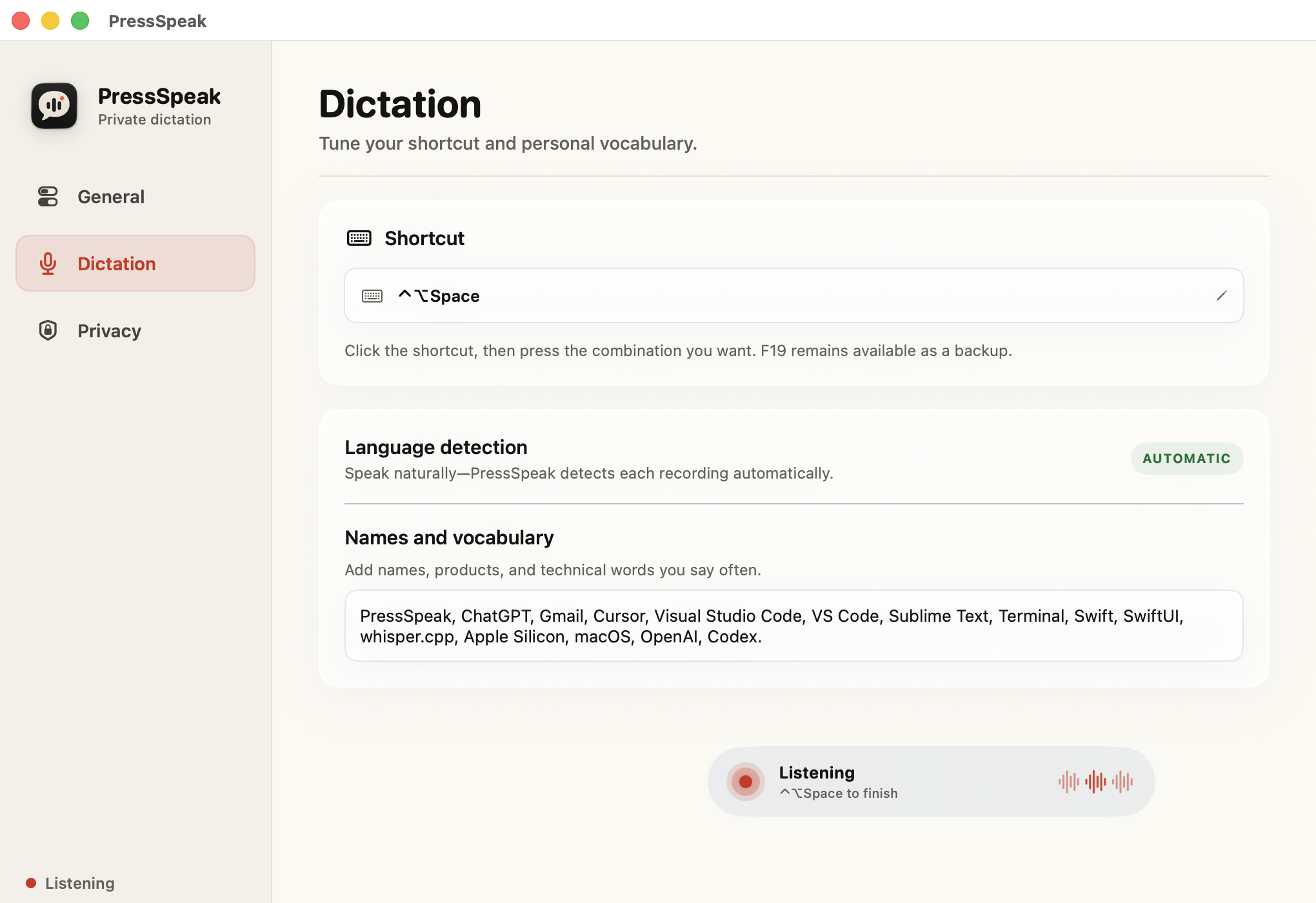1316x903 pixels.
Task: Click the keyboard icon next to Shortcut heading
Action: (359, 238)
